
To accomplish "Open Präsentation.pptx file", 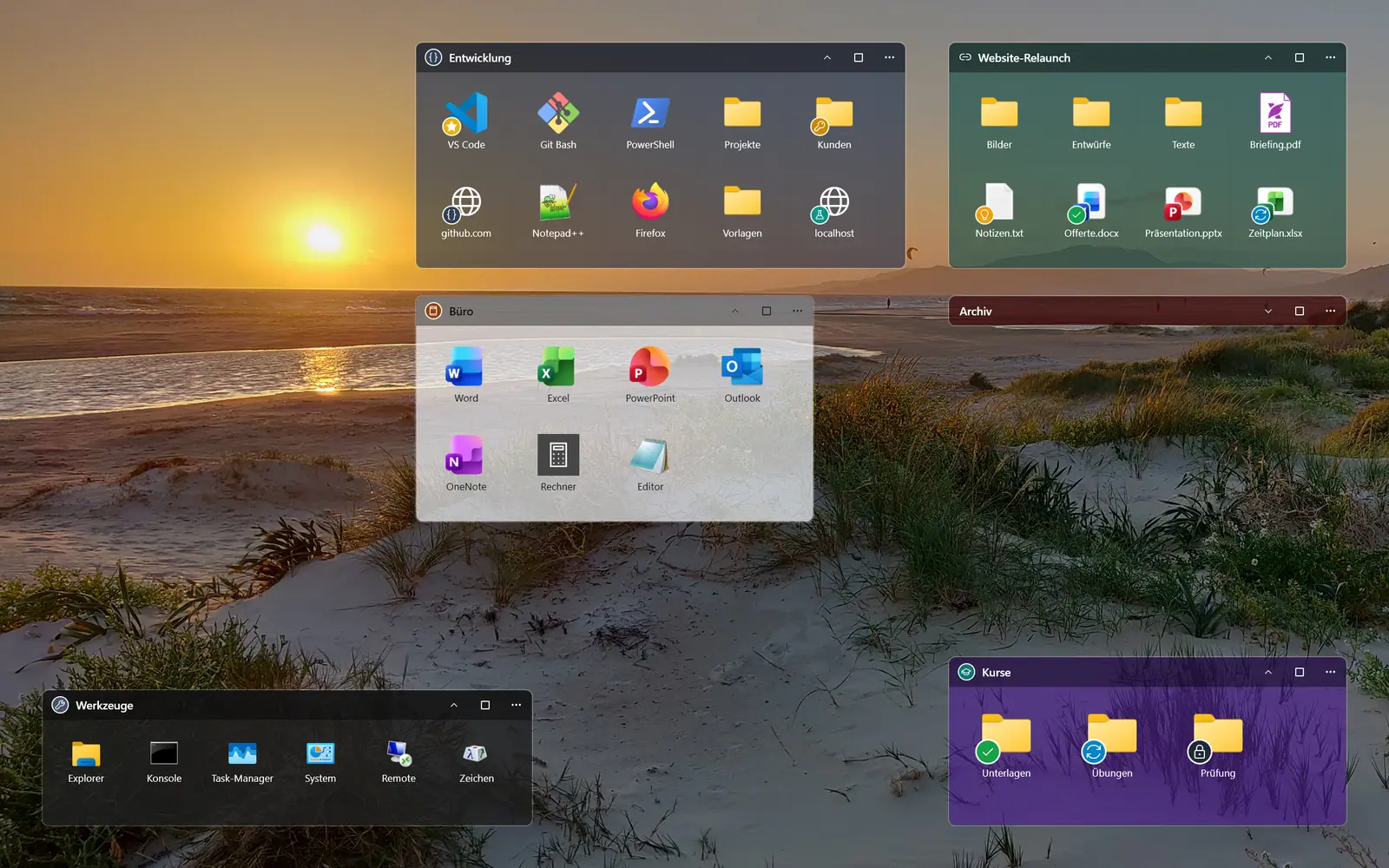I will click(x=1183, y=209).
